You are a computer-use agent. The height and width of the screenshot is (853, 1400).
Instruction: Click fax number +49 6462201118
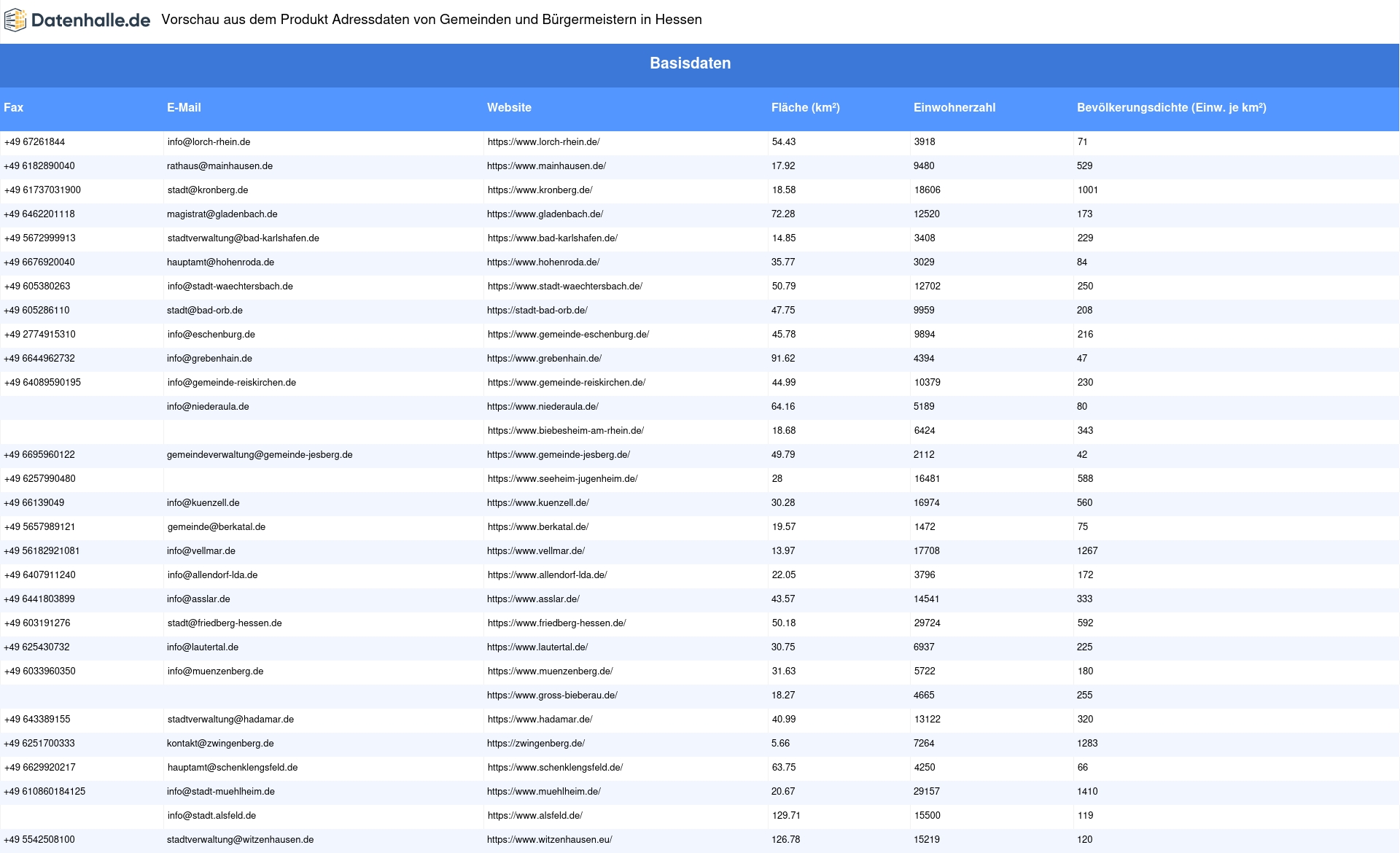coord(39,214)
